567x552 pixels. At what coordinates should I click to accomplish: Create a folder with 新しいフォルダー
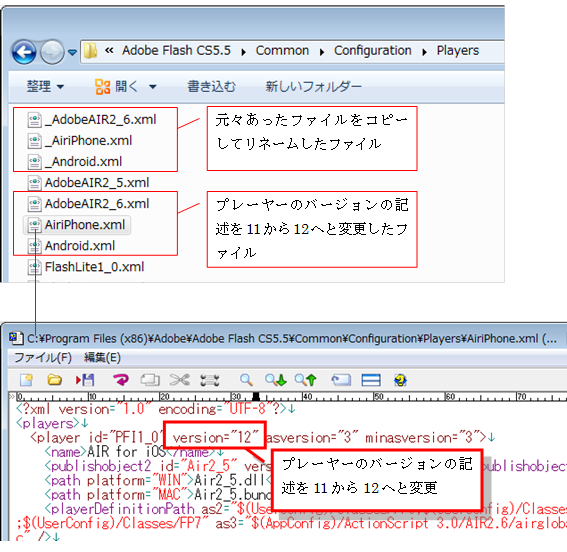click(x=314, y=87)
